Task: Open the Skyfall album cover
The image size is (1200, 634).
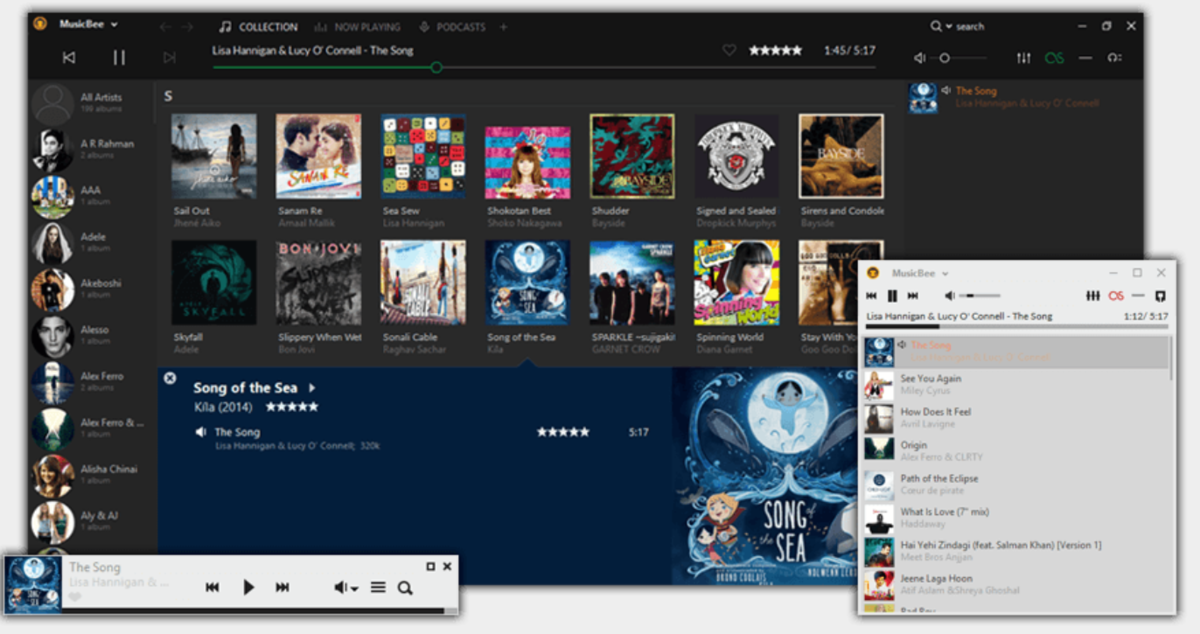Action: (x=214, y=282)
